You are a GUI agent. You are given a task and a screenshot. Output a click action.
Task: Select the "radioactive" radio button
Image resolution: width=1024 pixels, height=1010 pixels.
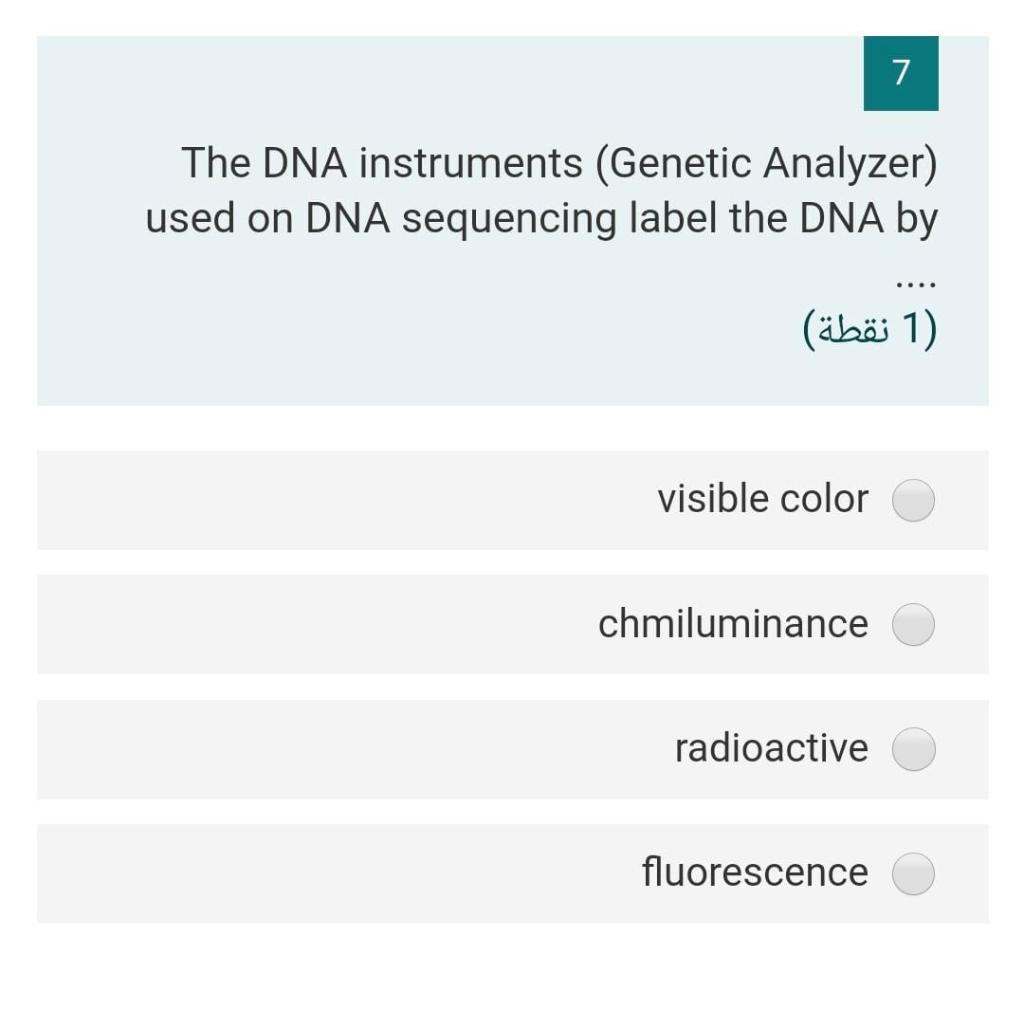(x=911, y=749)
